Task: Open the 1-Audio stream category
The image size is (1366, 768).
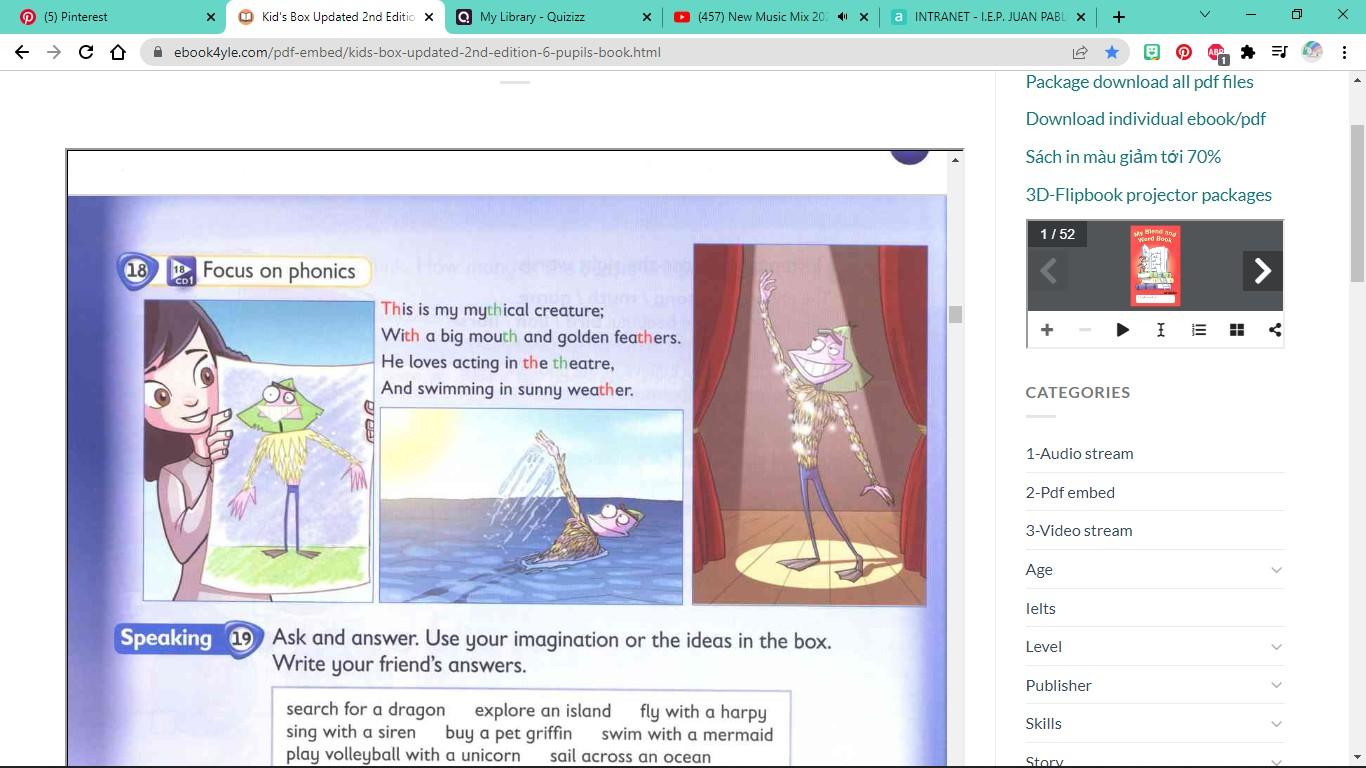Action: (1079, 453)
